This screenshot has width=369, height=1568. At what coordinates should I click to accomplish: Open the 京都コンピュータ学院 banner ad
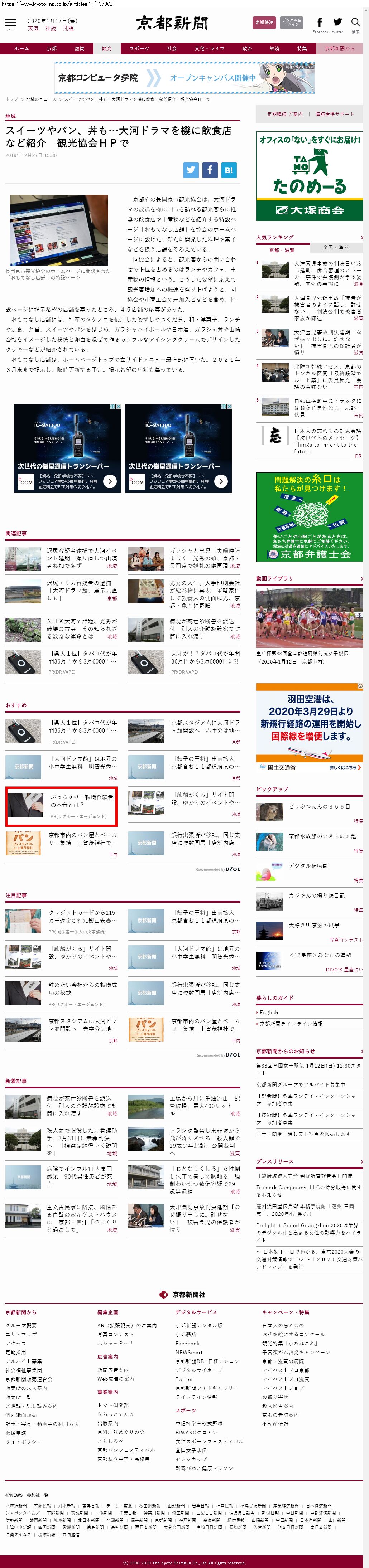click(x=184, y=78)
